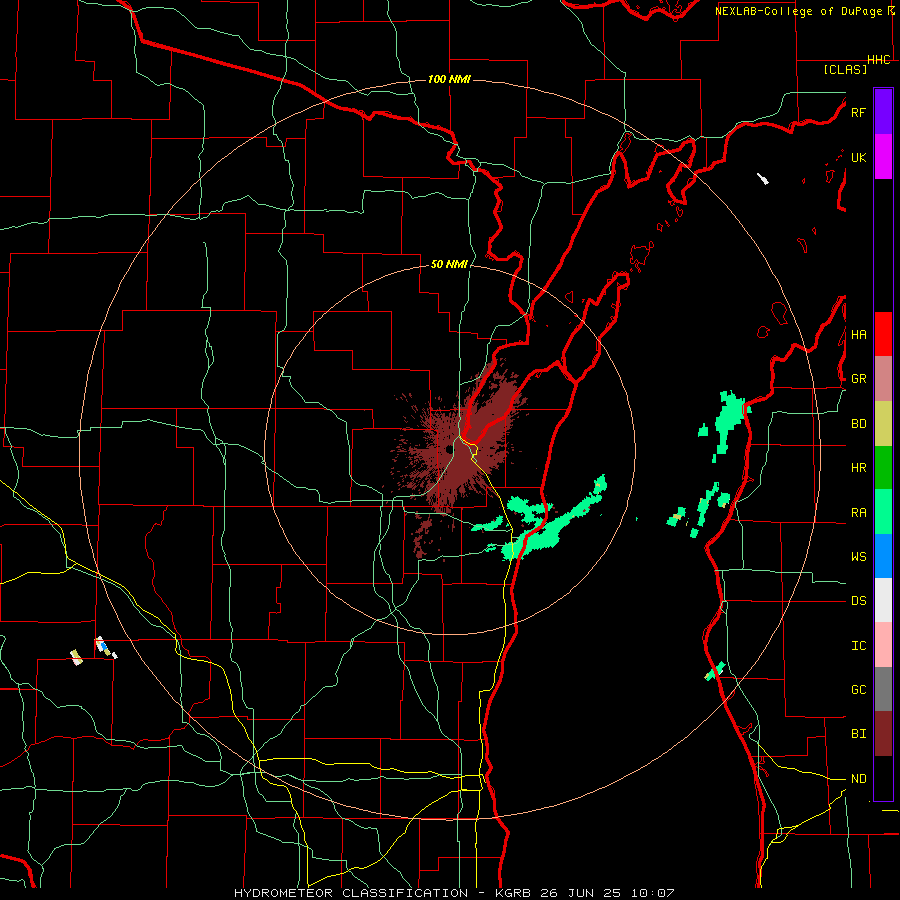Click the ND legend label

coord(858,779)
